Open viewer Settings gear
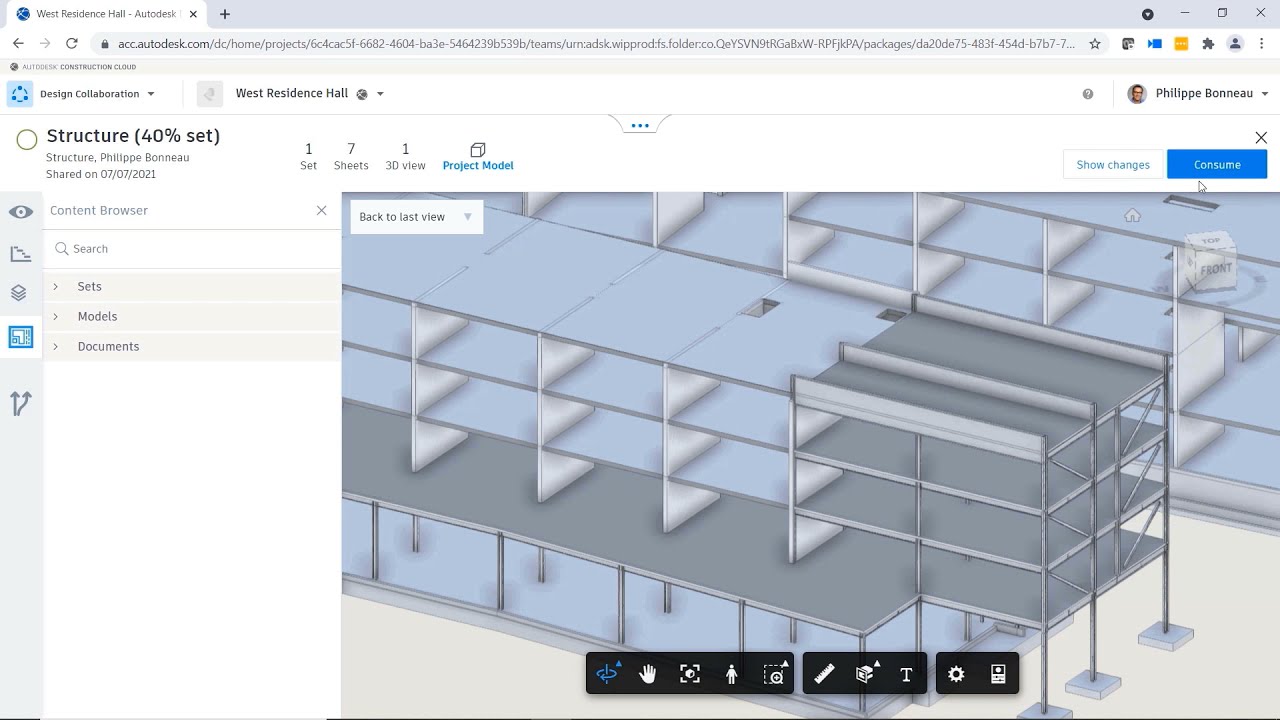Viewport: 1280px width, 720px height. pyautogui.click(x=956, y=675)
